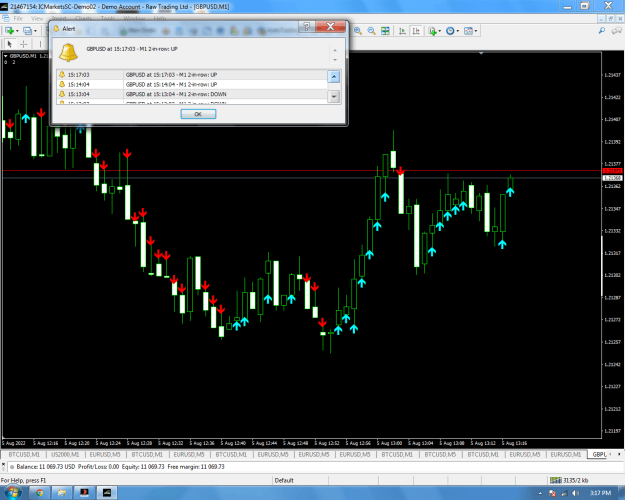The width and height of the screenshot is (625, 500).
Task: Select the Cursor arrow tool
Action: pos(10,44)
